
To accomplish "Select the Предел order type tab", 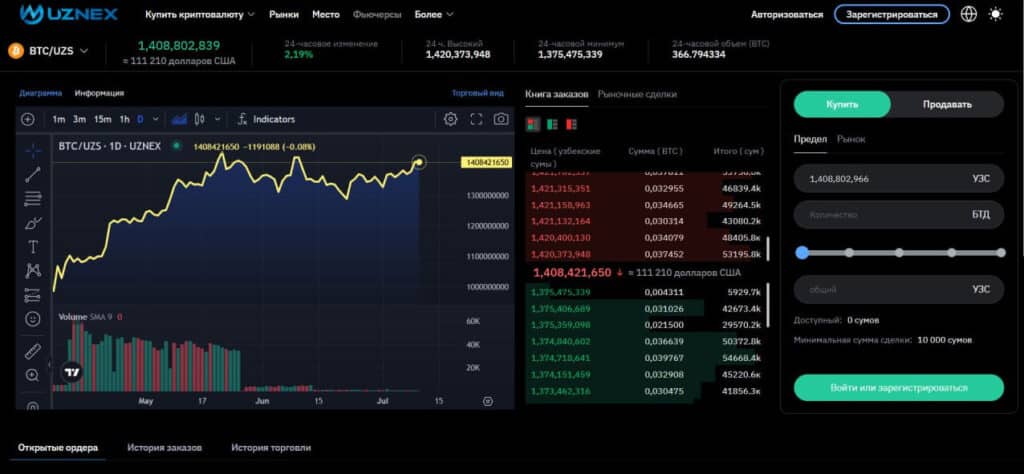I will (x=810, y=139).
